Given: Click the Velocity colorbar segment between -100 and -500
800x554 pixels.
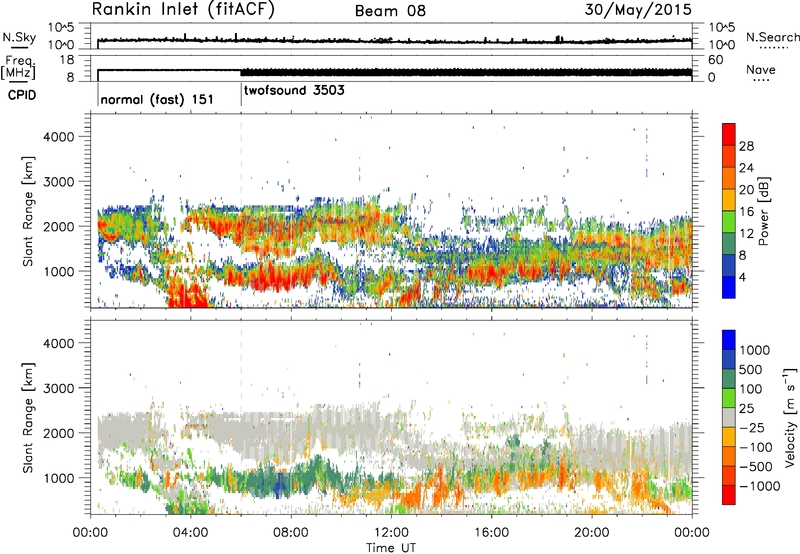Looking at the screenshot, I should pos(729,456).
